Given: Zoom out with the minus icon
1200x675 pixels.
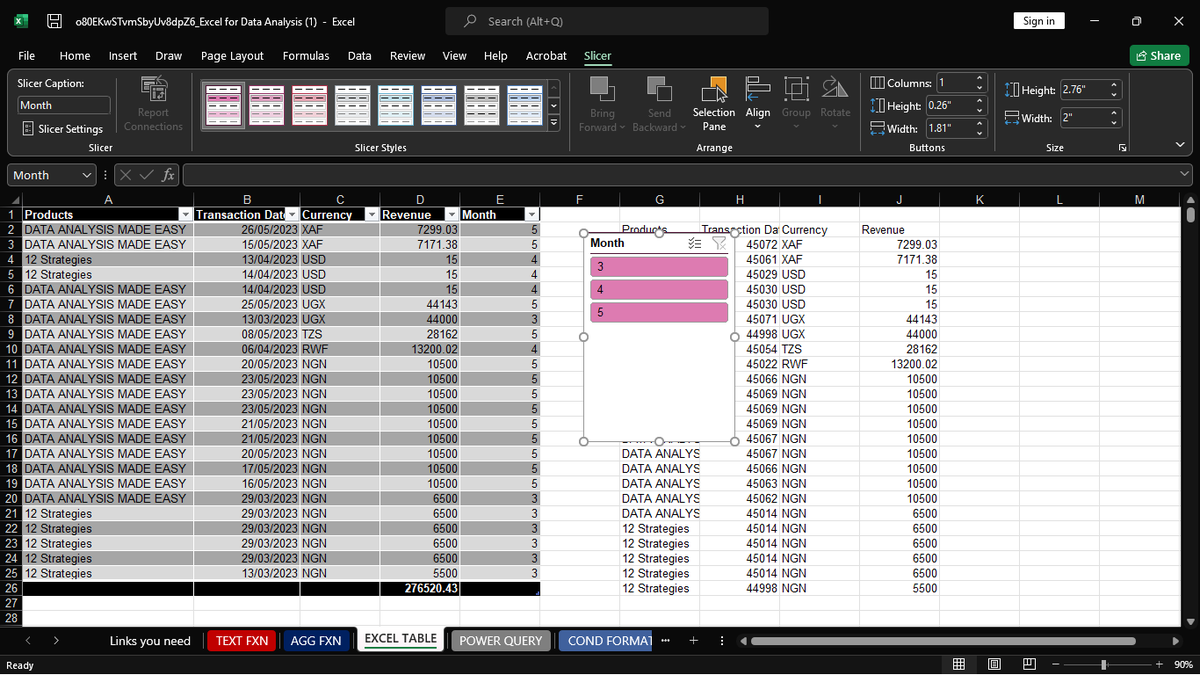Looking at the screenshot, I should [x=1055, y=665].
